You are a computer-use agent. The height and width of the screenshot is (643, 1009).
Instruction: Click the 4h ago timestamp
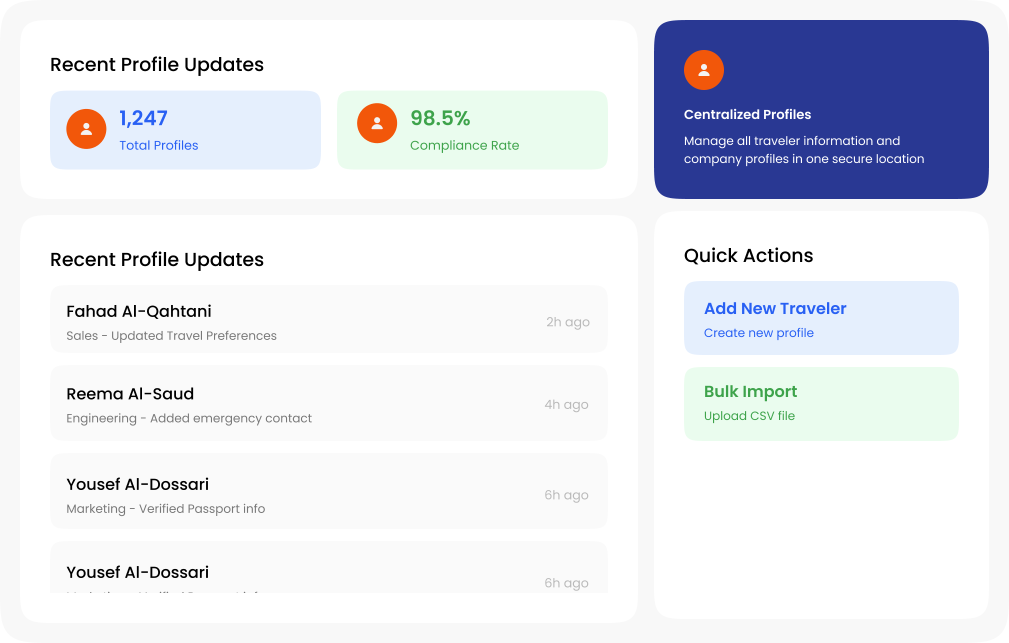click(566, 405)
